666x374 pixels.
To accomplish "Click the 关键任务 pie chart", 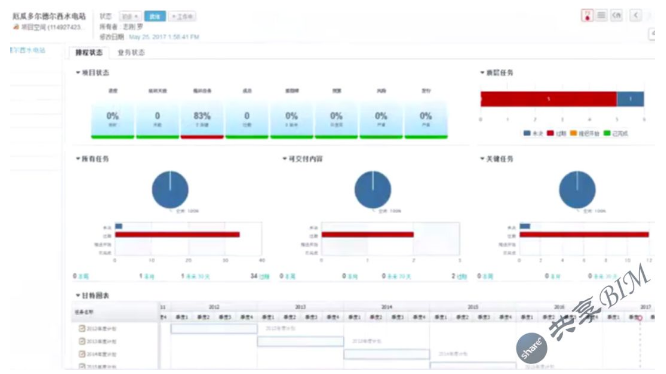I will click(577, 190).
